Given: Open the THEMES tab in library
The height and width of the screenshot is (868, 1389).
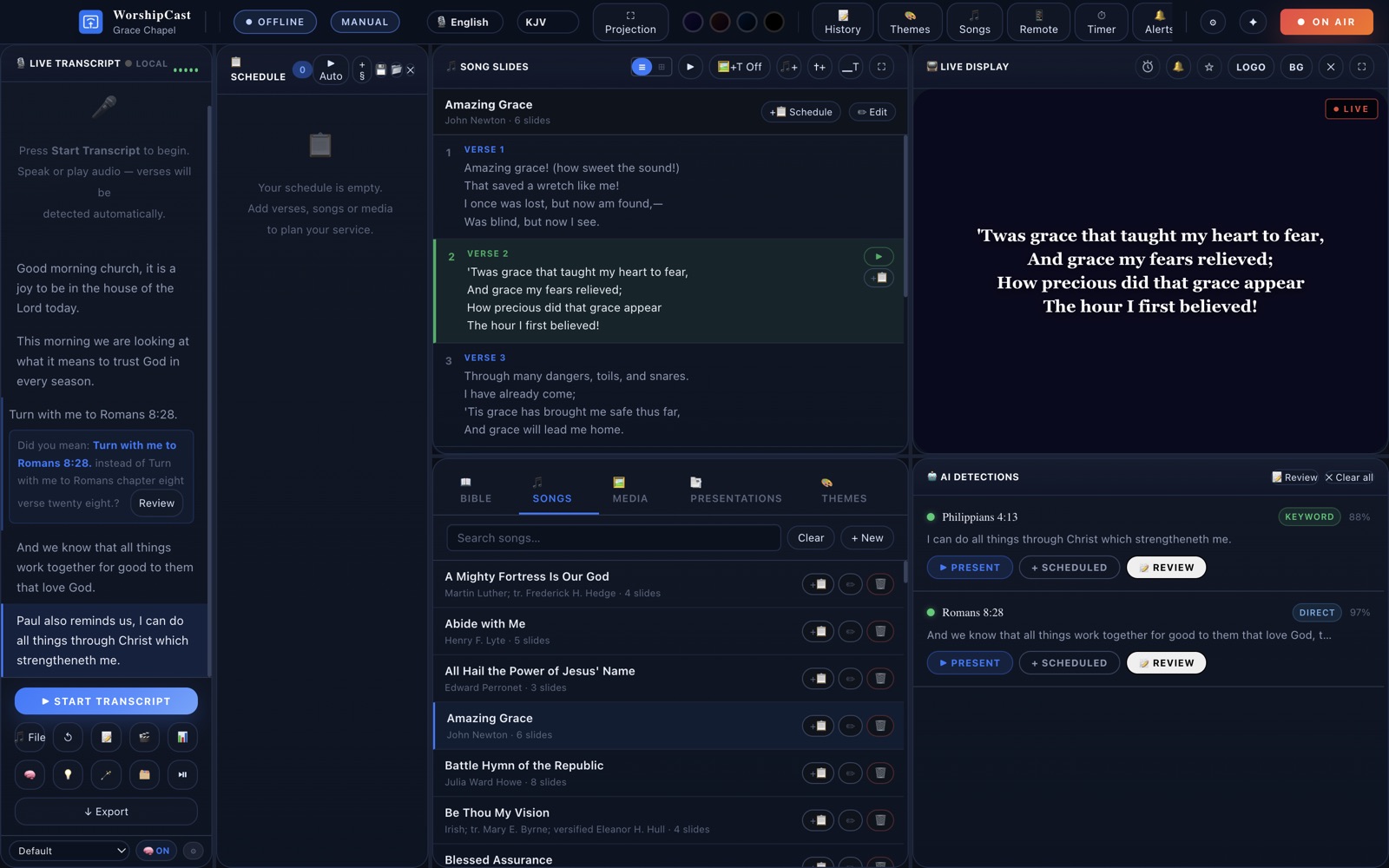Looking at the screenshot, I should coord(844,490).
